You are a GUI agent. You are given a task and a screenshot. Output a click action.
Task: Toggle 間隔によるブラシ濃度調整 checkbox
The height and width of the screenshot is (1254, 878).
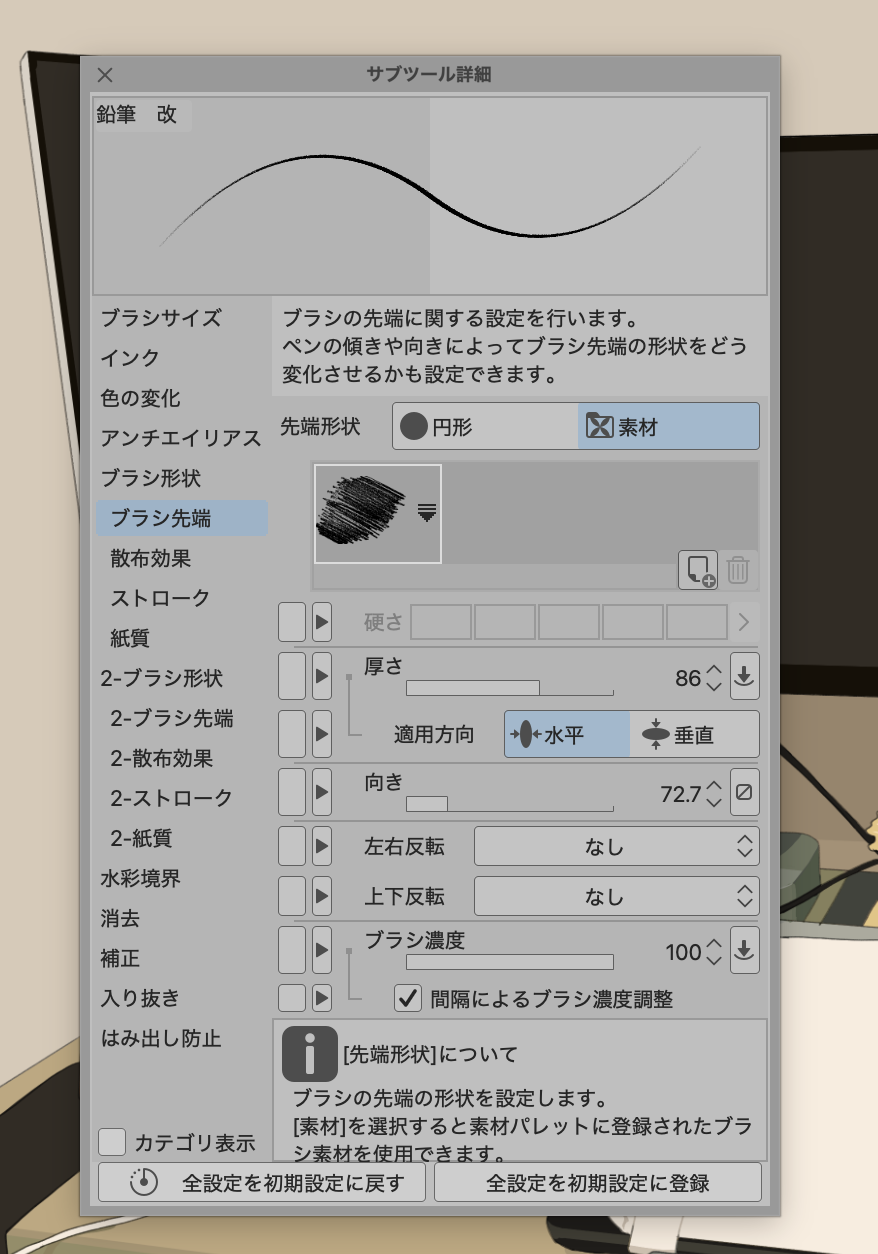408,998
